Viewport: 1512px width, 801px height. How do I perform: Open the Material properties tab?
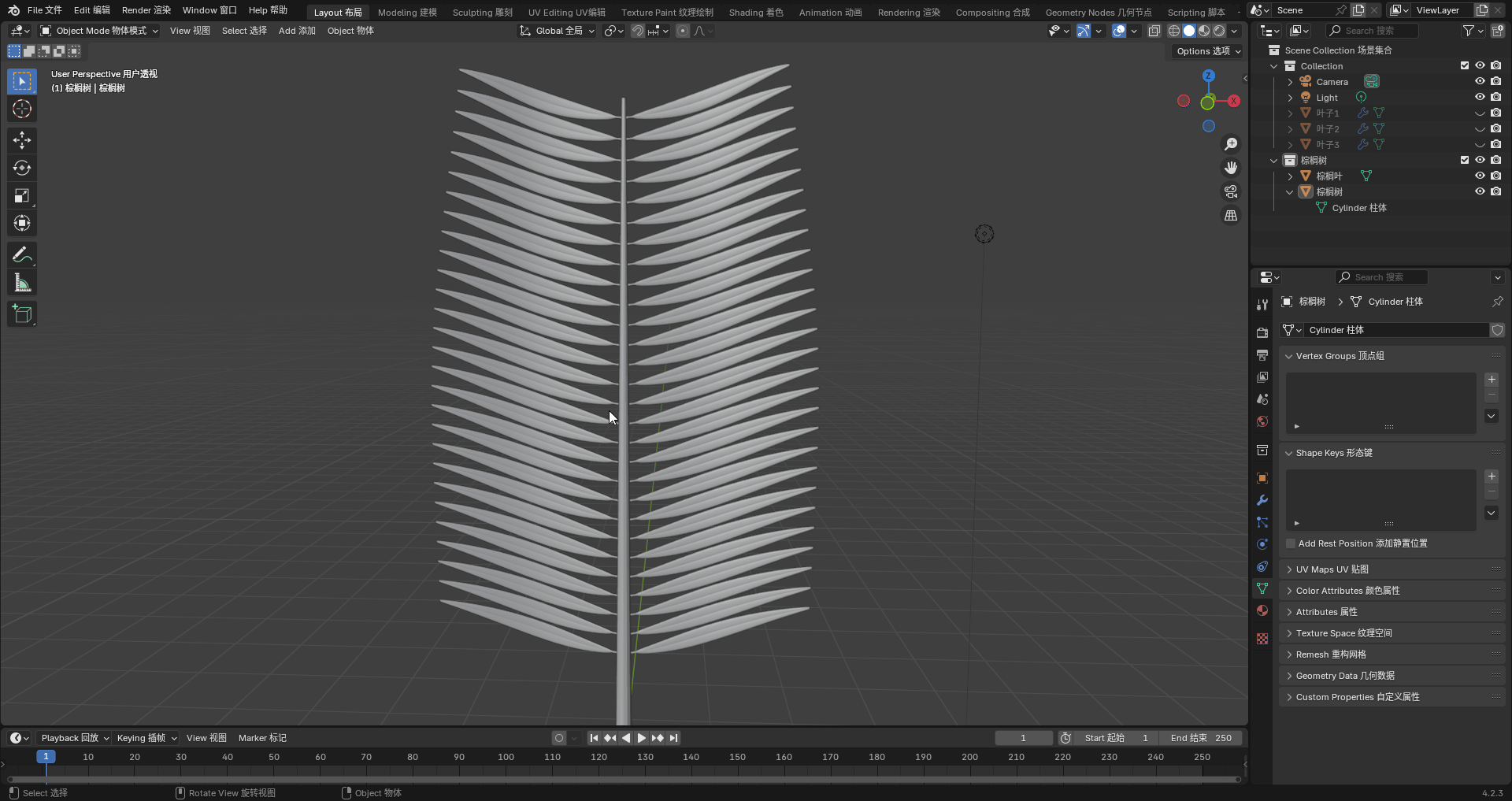(1262, 610)
